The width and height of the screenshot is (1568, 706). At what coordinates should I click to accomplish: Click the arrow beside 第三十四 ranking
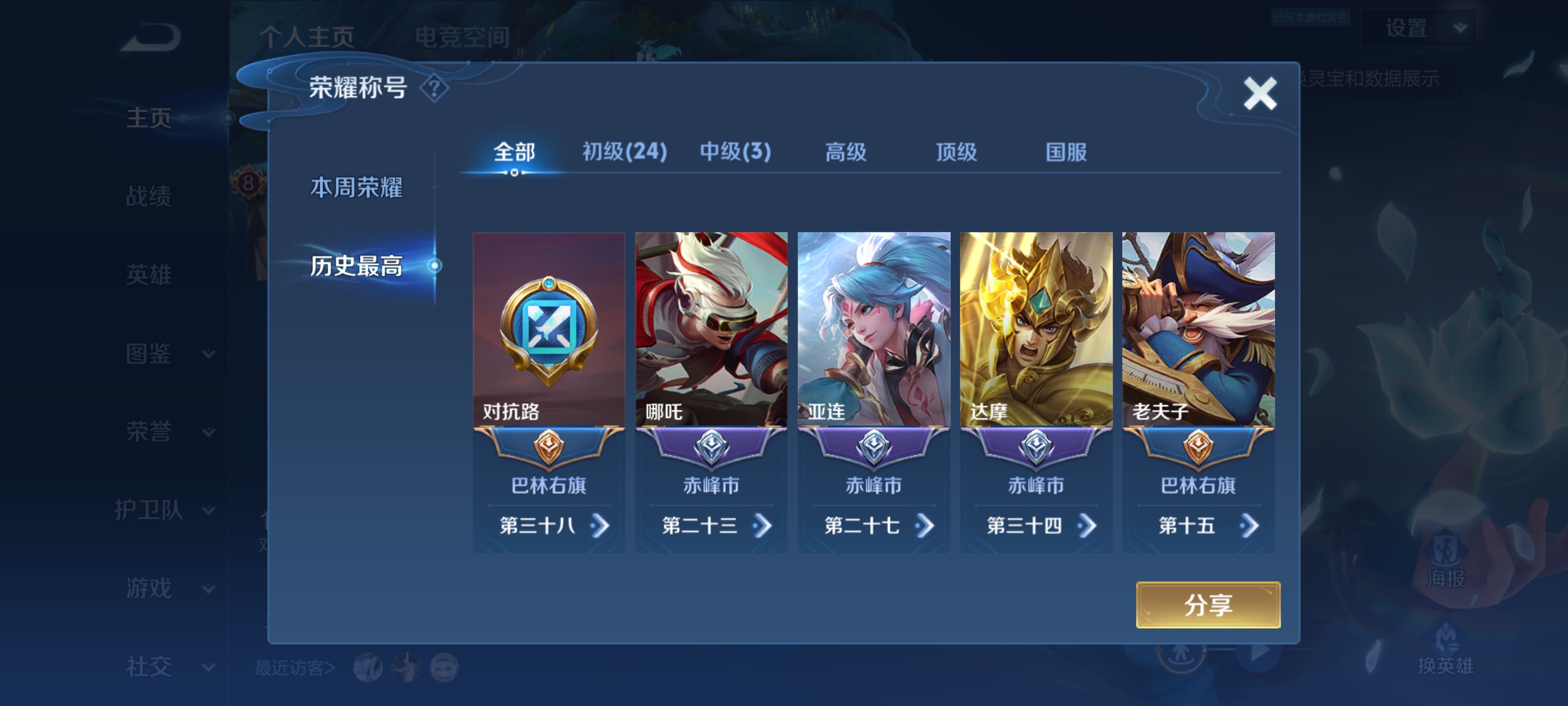click(1087, 525)
